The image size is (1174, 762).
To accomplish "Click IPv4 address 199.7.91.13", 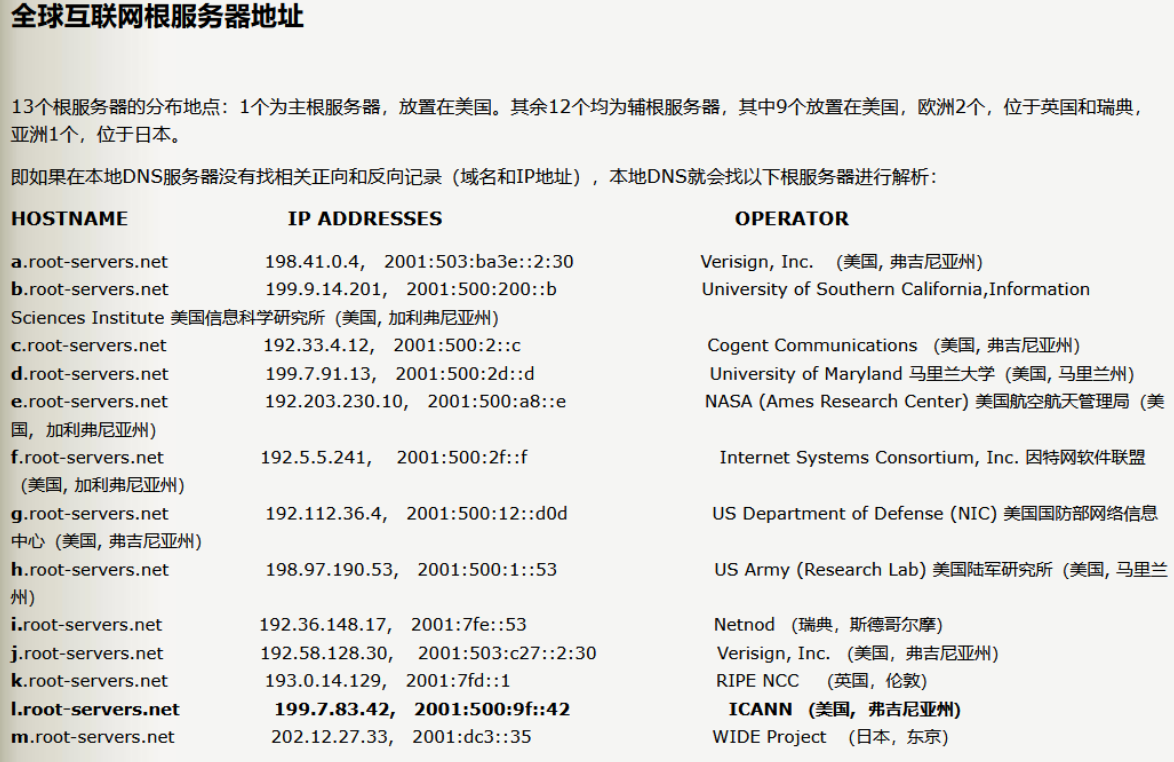I will click(321, 374).
